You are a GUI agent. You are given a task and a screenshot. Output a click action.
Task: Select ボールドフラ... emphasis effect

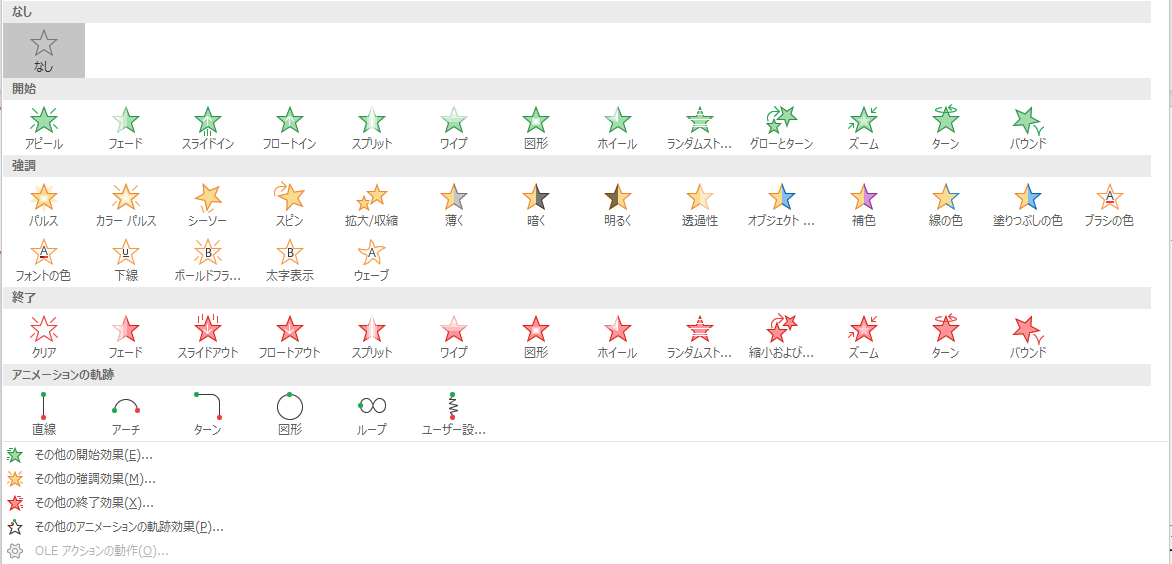pos(208,260)
